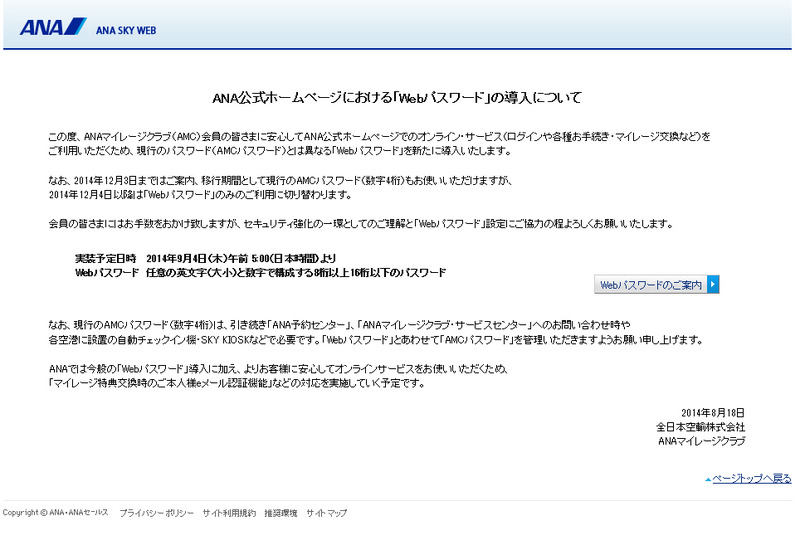Open the 推奨環境 footer link
800x550 pixels.
(281, 513)
